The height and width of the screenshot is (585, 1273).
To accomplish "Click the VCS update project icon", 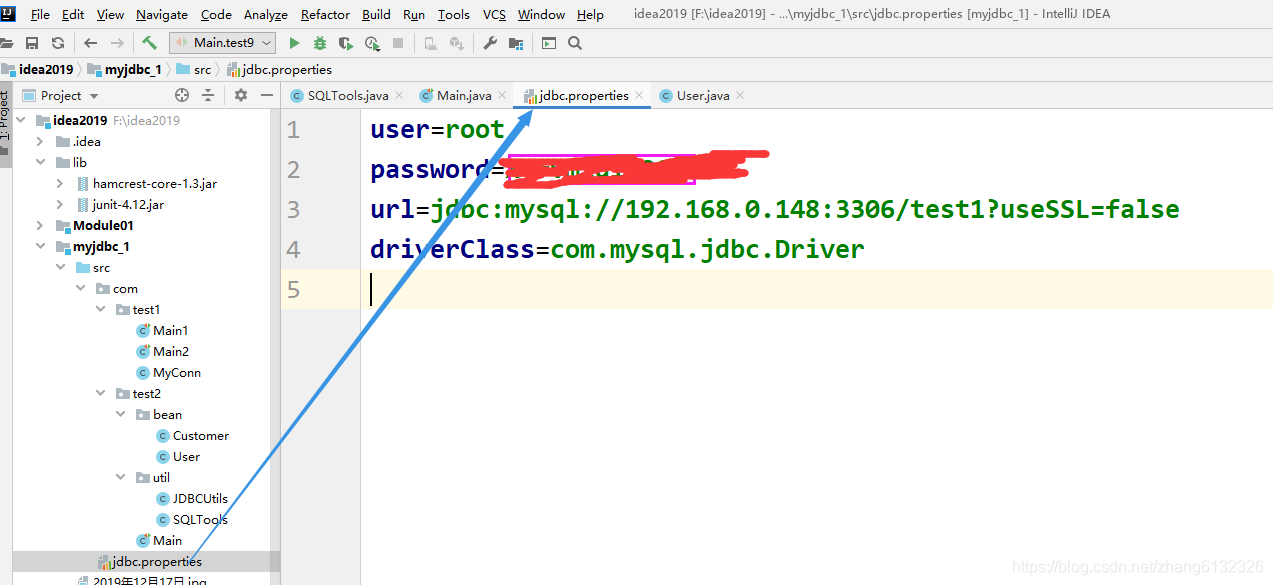I will [x=431, y=43].
